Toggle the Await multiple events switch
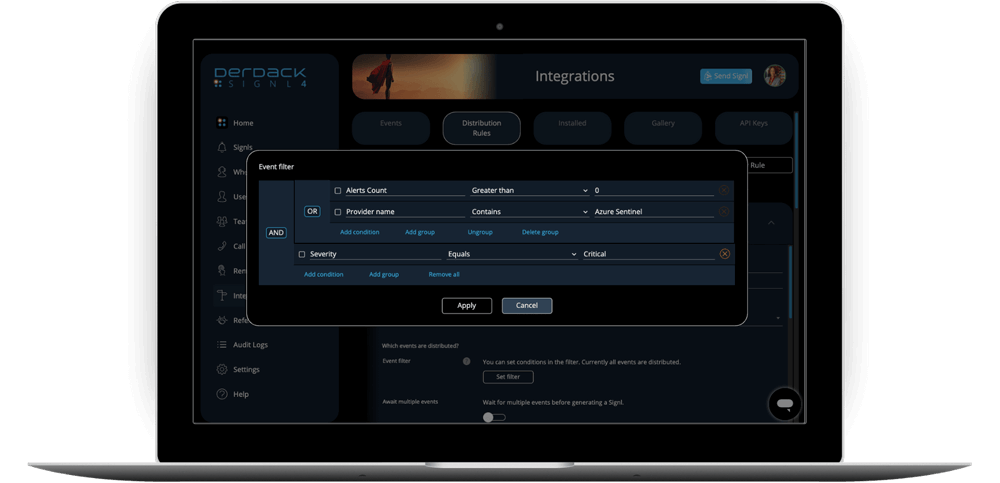The height and width of the screenshot is (483, 1000). (494, 417)
